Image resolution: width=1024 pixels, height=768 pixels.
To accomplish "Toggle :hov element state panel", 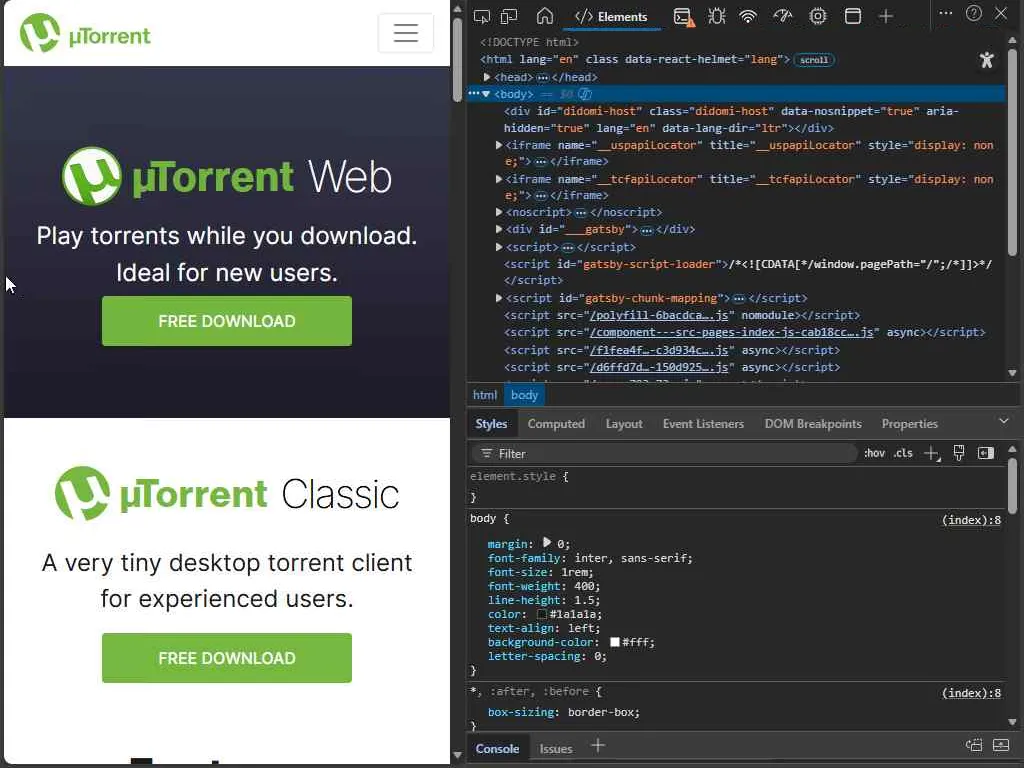I will point(874,453).
